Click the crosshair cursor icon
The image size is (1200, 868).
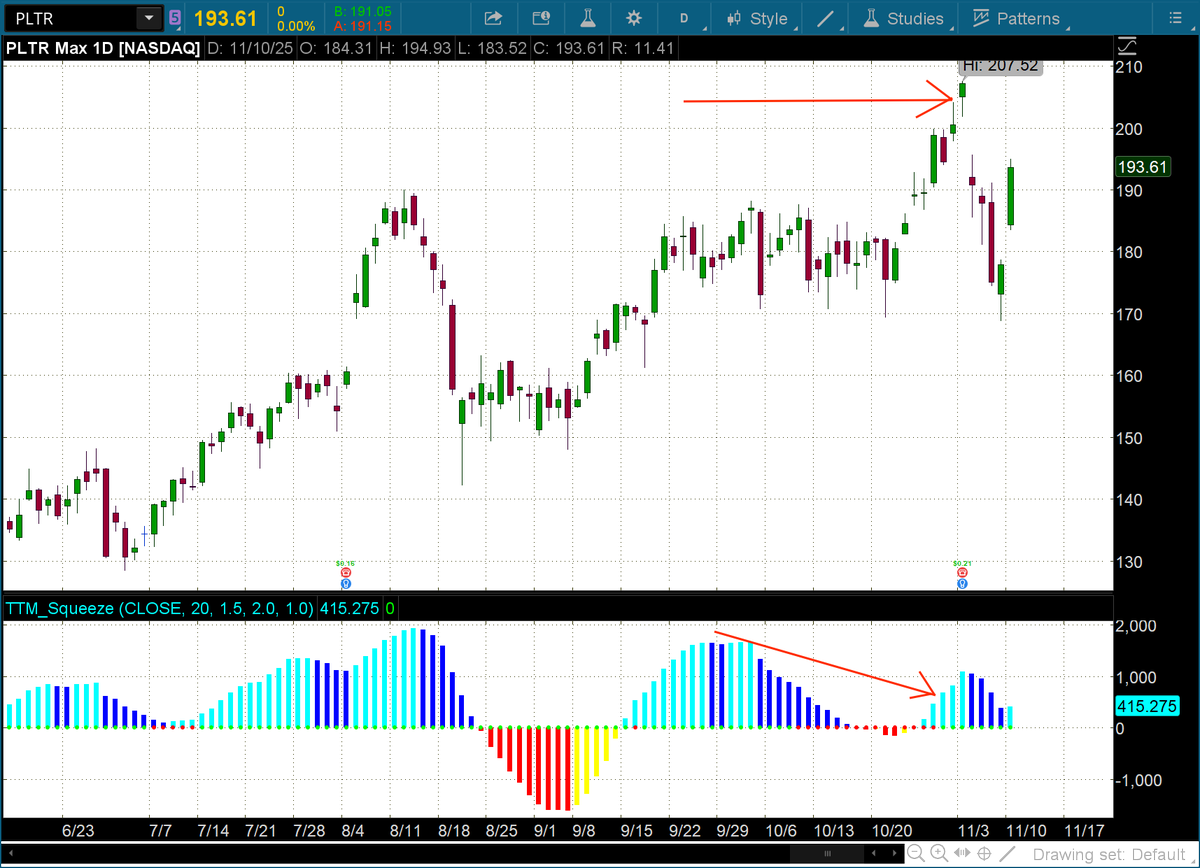point(984,853)
